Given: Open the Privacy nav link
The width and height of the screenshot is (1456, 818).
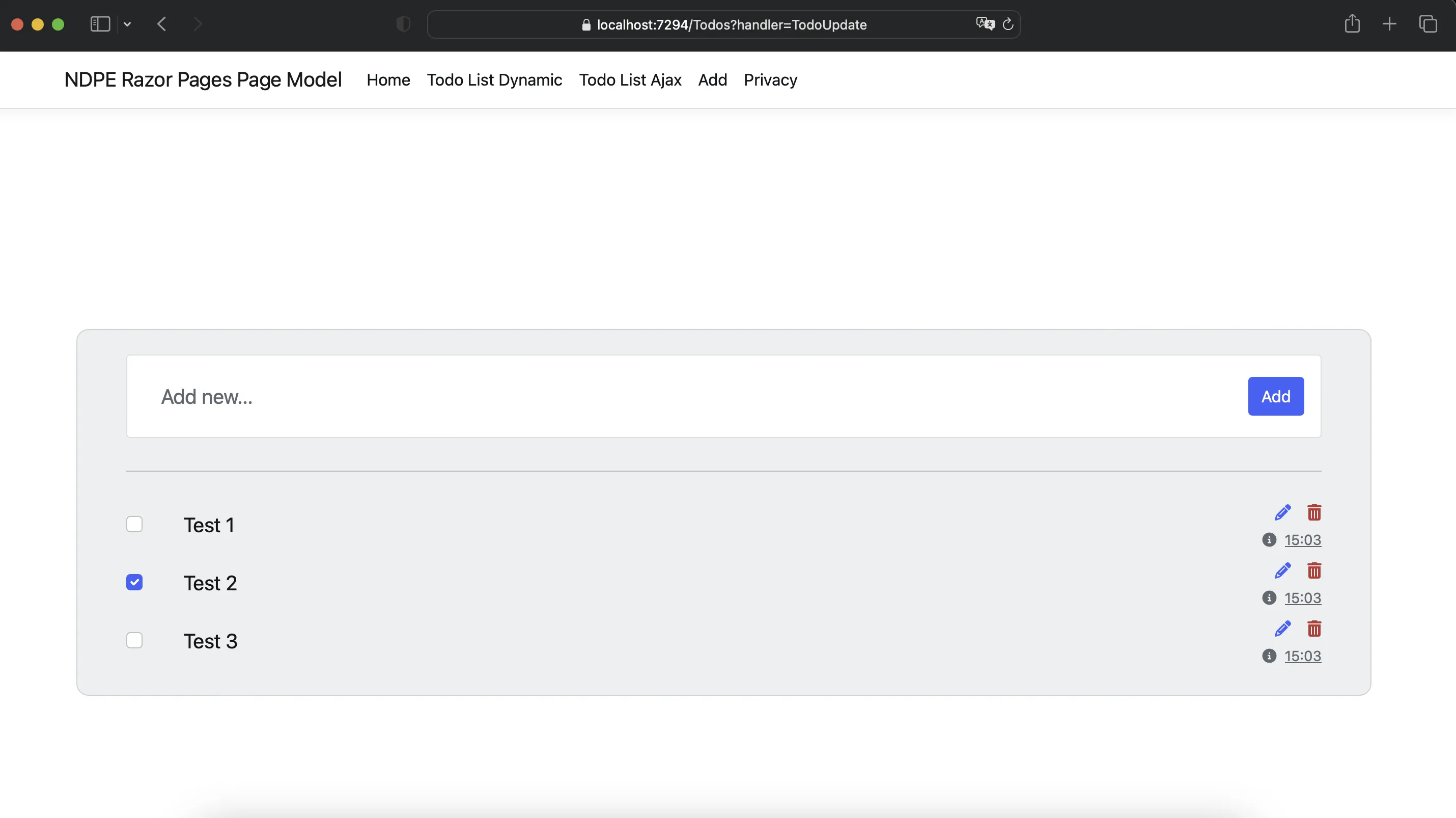Looking at the screenshot, I should tap(770, 79).
